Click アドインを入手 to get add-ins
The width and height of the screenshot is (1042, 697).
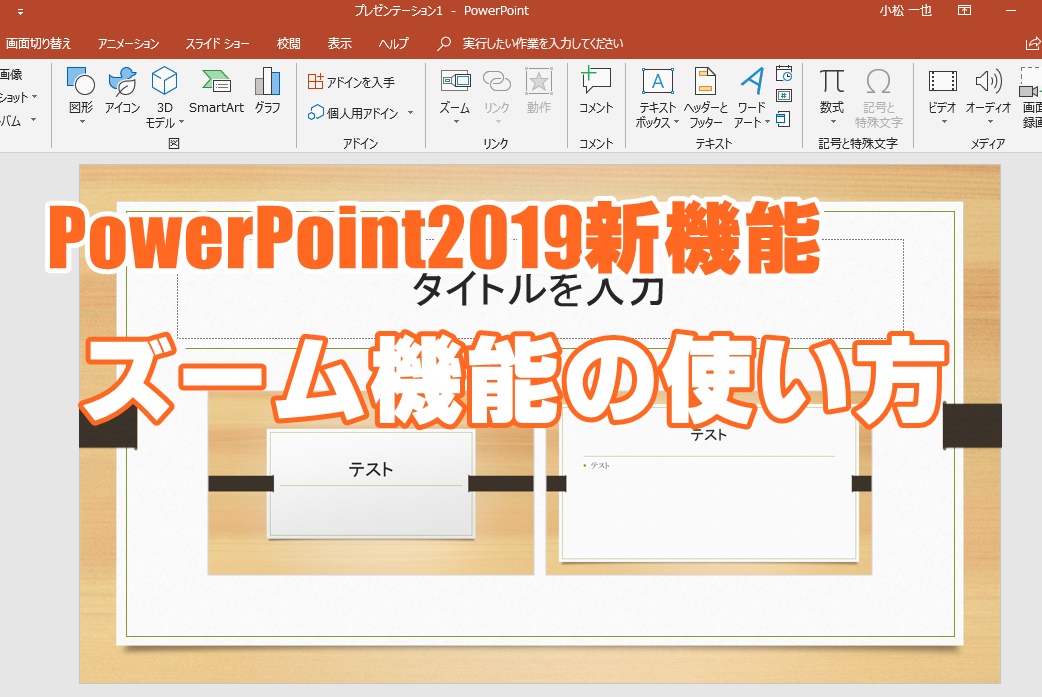click(352, 82)
